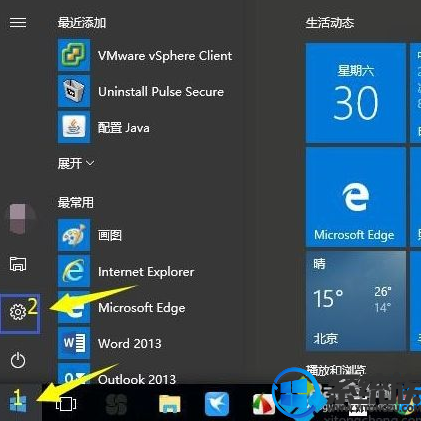The height and width of the screenshot is (421, 421).
Task: Click the Windows Start button
Action: tap(18, 403)
